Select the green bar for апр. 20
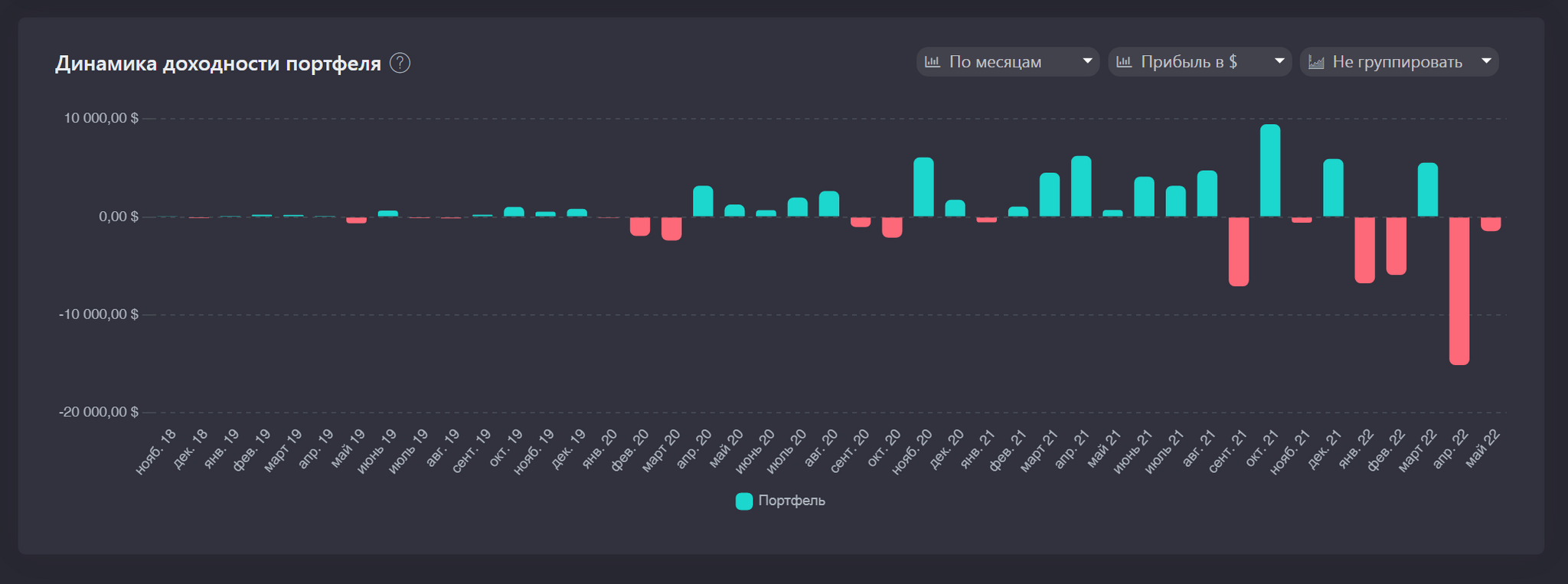 [x=703, y=201]
